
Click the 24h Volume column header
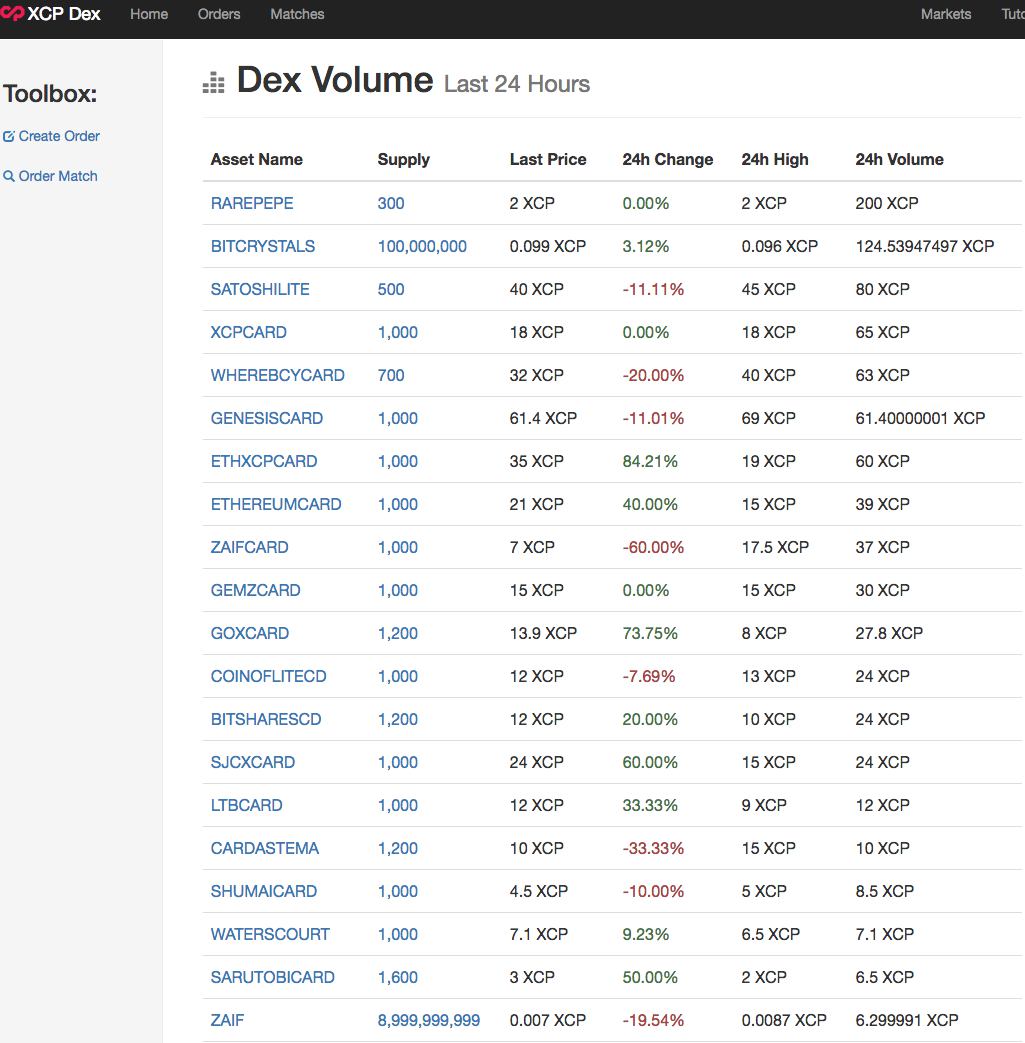coord(899,160)
